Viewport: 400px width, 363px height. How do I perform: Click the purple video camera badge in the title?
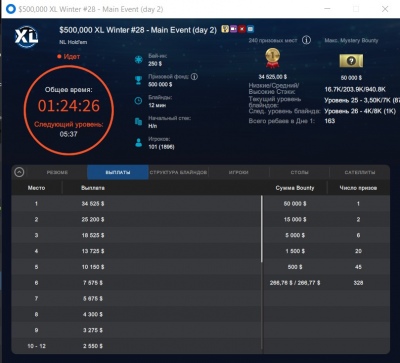234,29
